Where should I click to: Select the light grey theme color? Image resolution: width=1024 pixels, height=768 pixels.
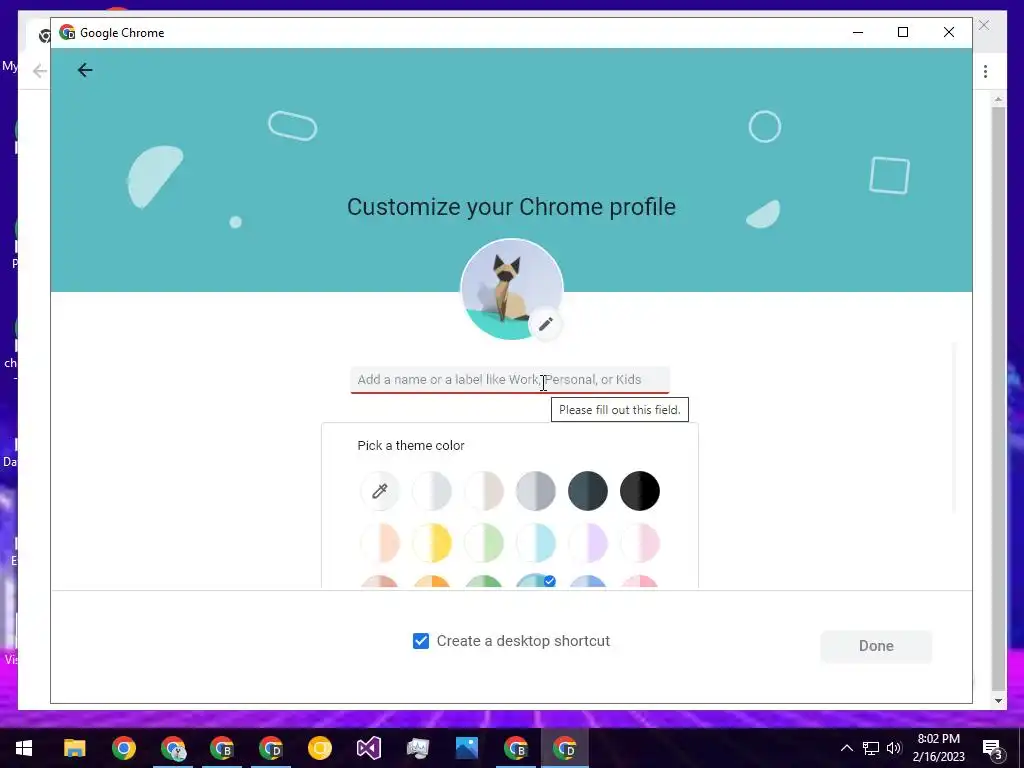tap(432, 490)
